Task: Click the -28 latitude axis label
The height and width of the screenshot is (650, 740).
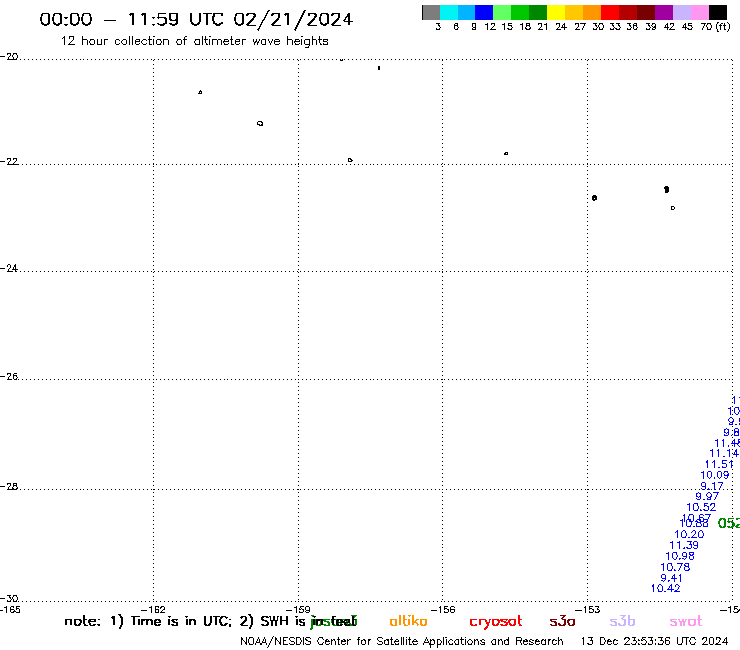Action: [x=9, y=486]
